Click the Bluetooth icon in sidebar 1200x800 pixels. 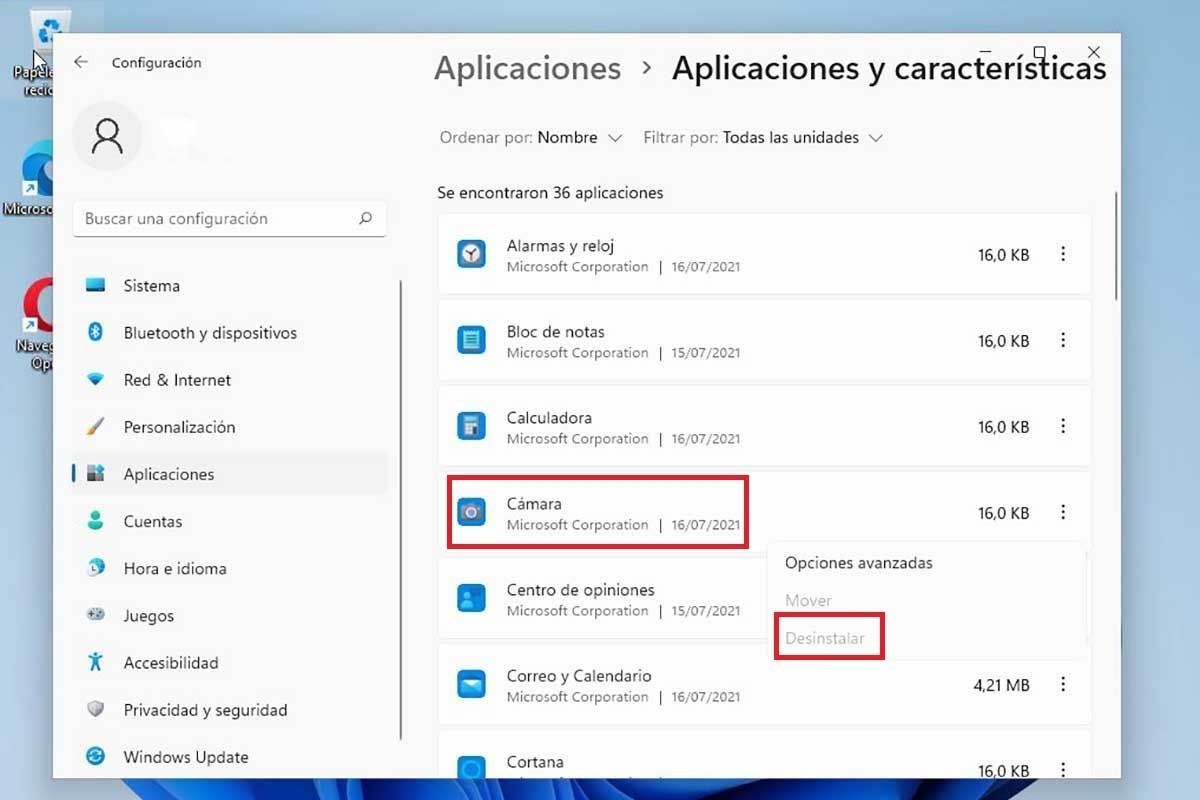click(x=96, y=333)
